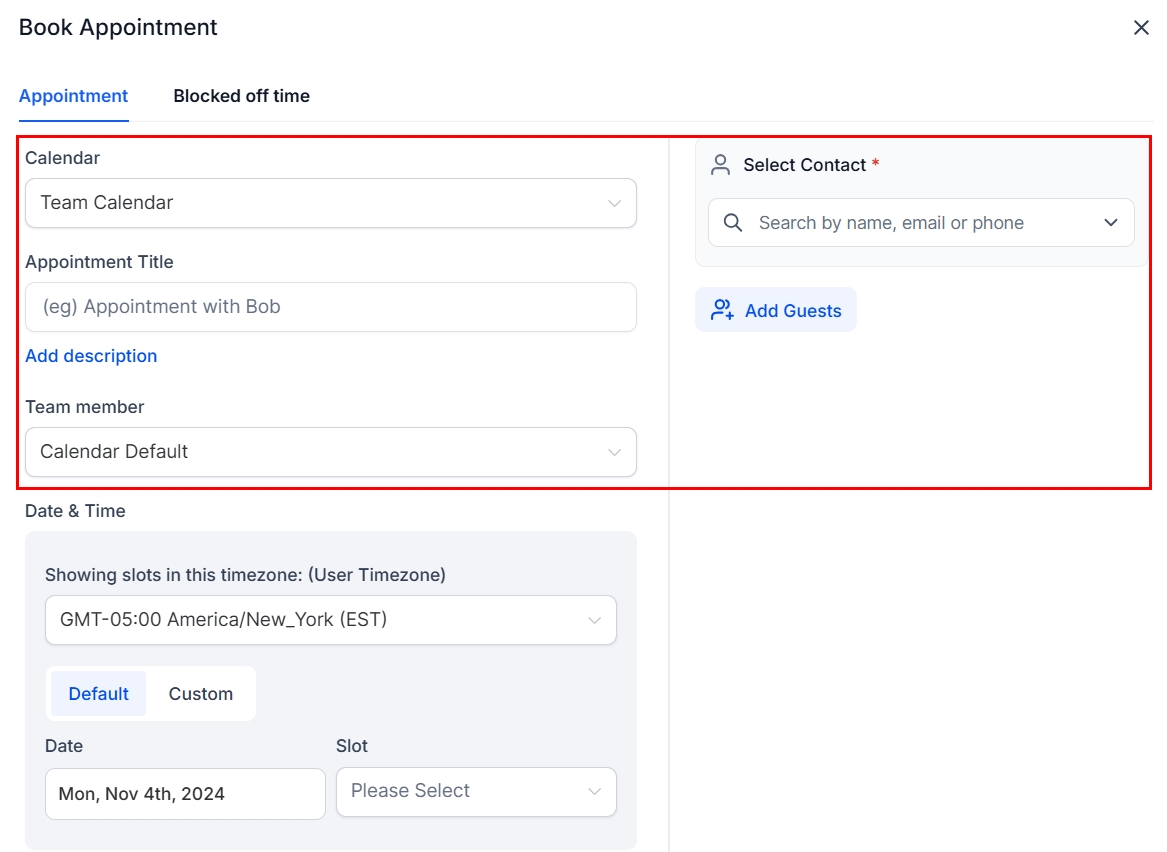The height and width of the screenshot is (852, 1167).
Task: Close the Book Appointment dialog
Action: [x=1141, y=28]
